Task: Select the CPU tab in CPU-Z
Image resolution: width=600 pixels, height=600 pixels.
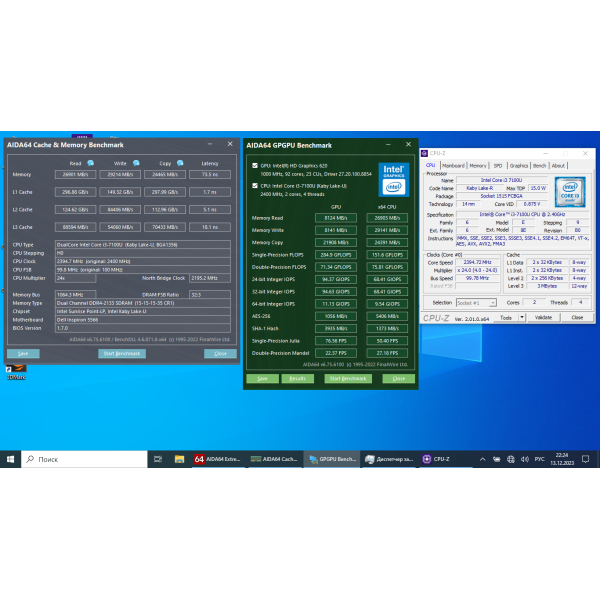Action: pos(430,165)
